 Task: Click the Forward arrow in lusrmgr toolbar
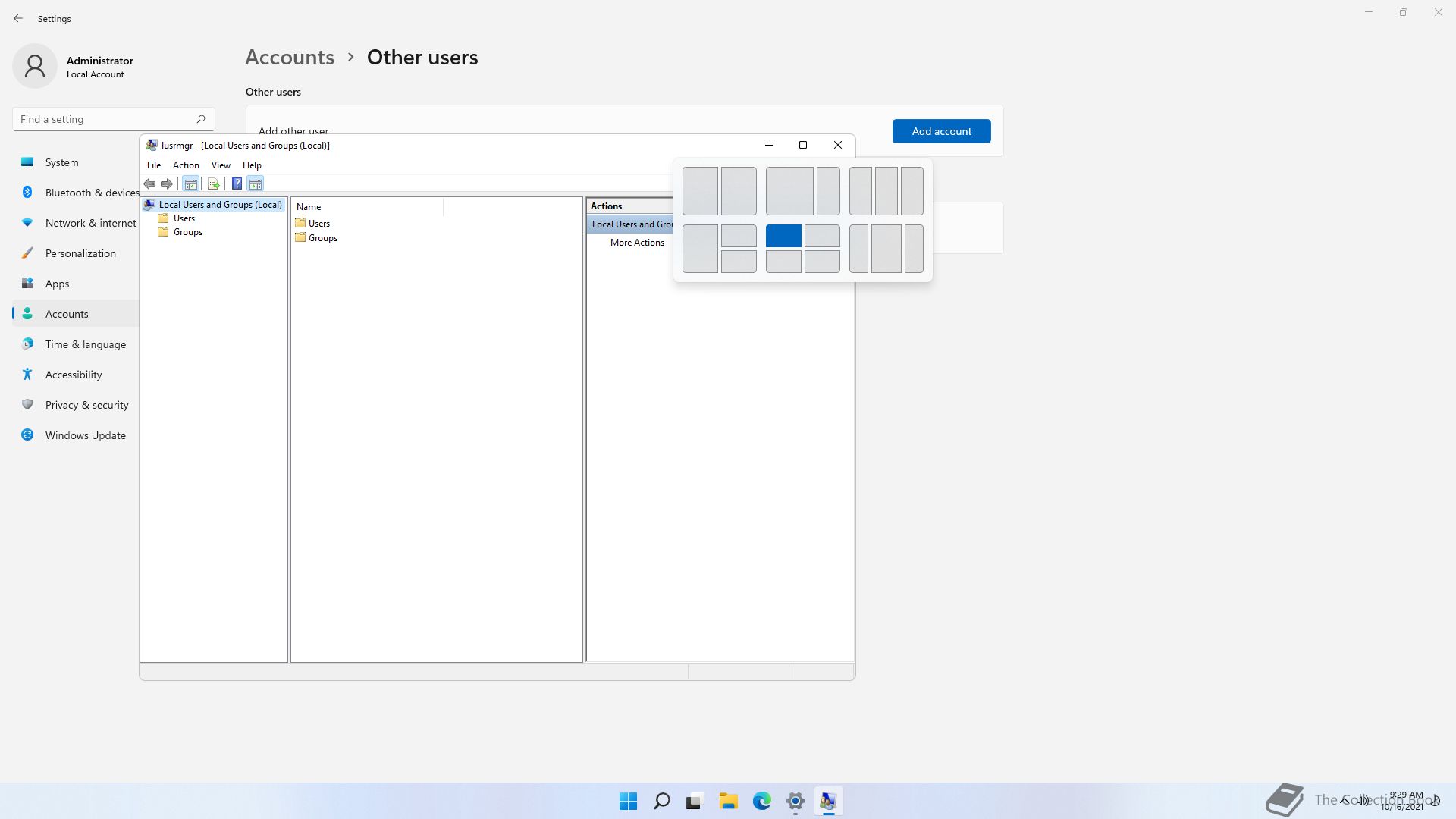[x=167, y=184]
